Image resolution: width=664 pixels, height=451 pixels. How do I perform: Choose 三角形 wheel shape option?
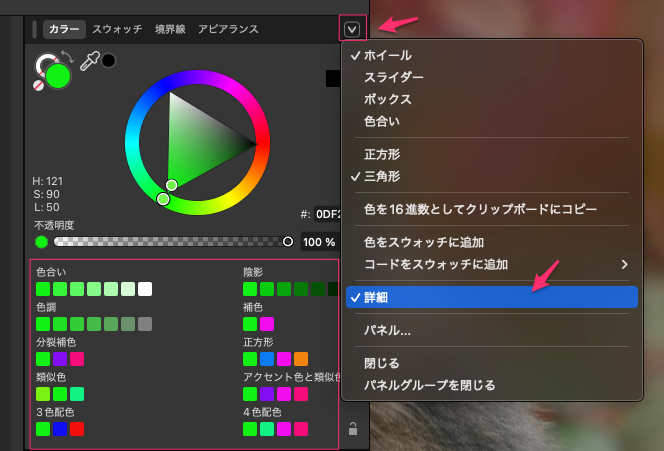pos(382,176)
